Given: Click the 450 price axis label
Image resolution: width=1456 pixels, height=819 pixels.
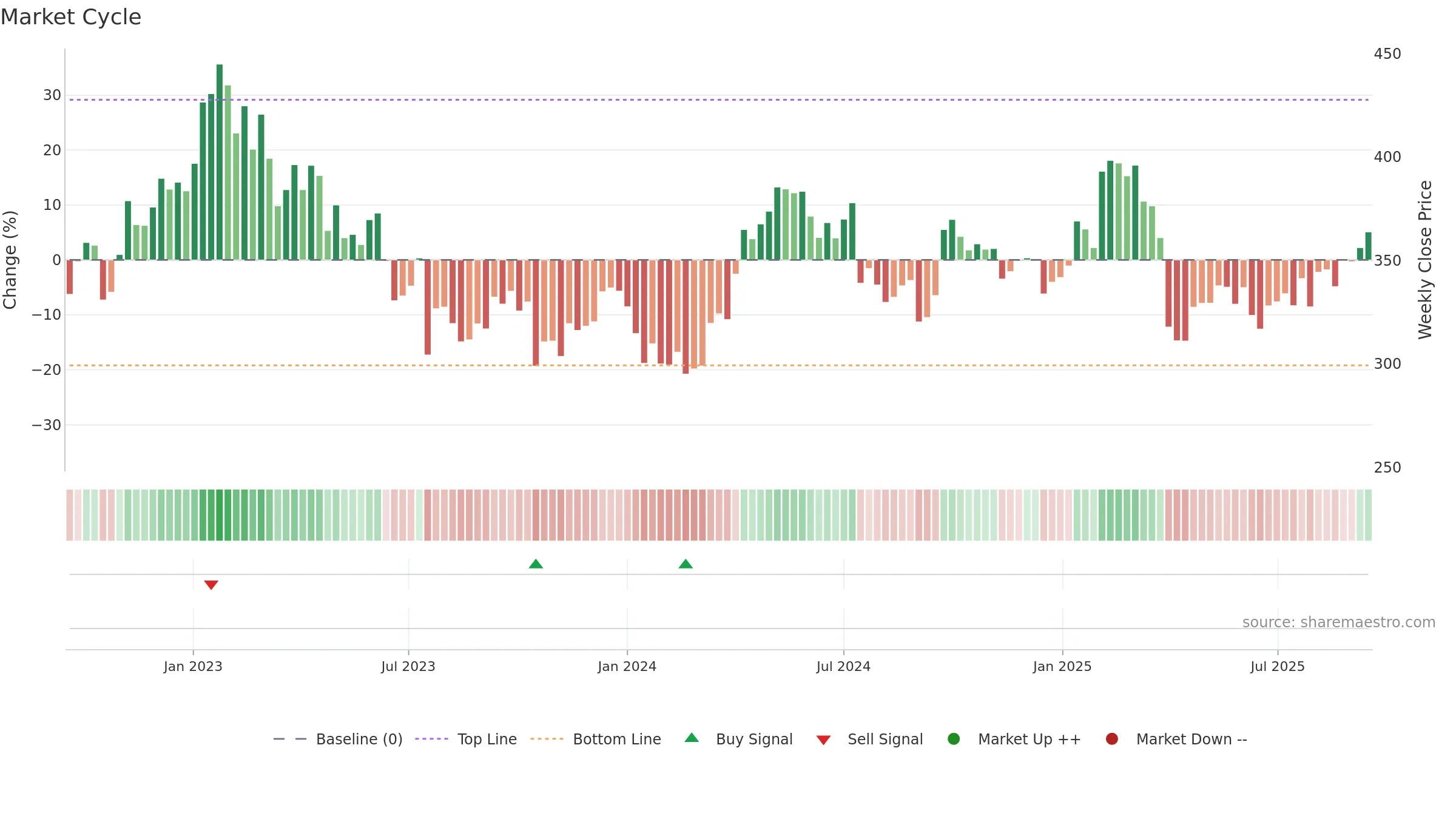Looking at the screenshot, I should 1387,54.
